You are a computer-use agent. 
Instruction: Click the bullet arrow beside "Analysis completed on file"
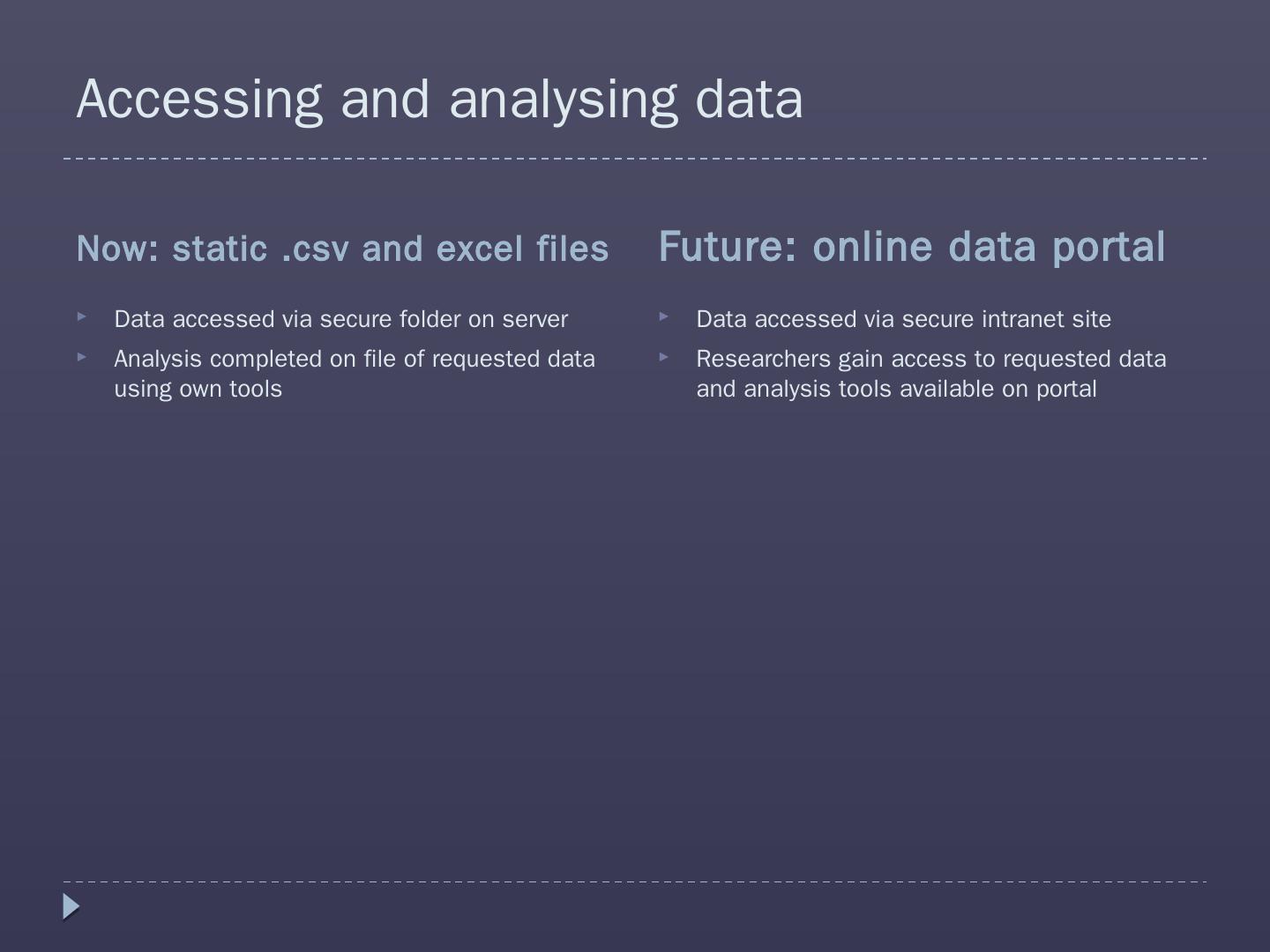coord(82,356)
